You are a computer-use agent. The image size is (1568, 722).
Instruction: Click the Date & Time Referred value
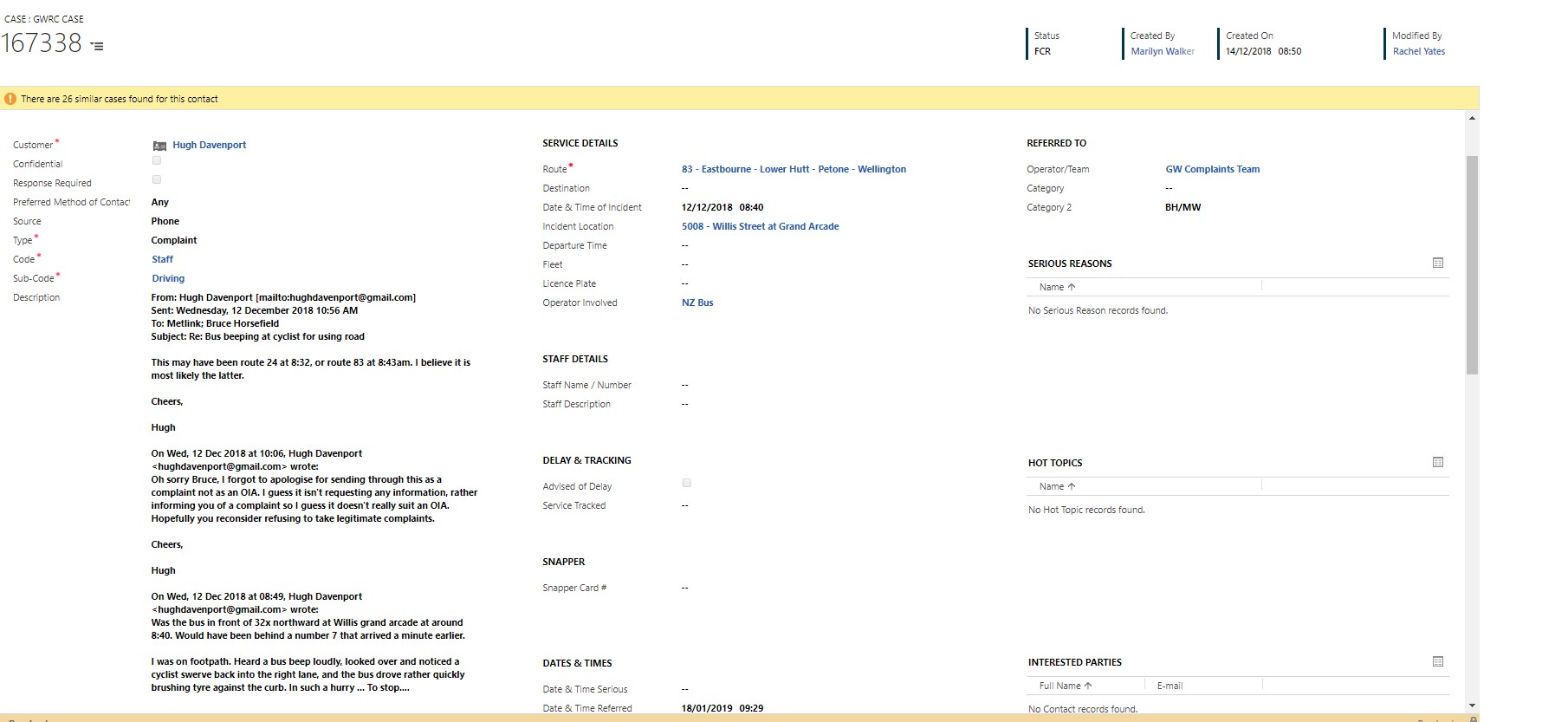point(722,708)
